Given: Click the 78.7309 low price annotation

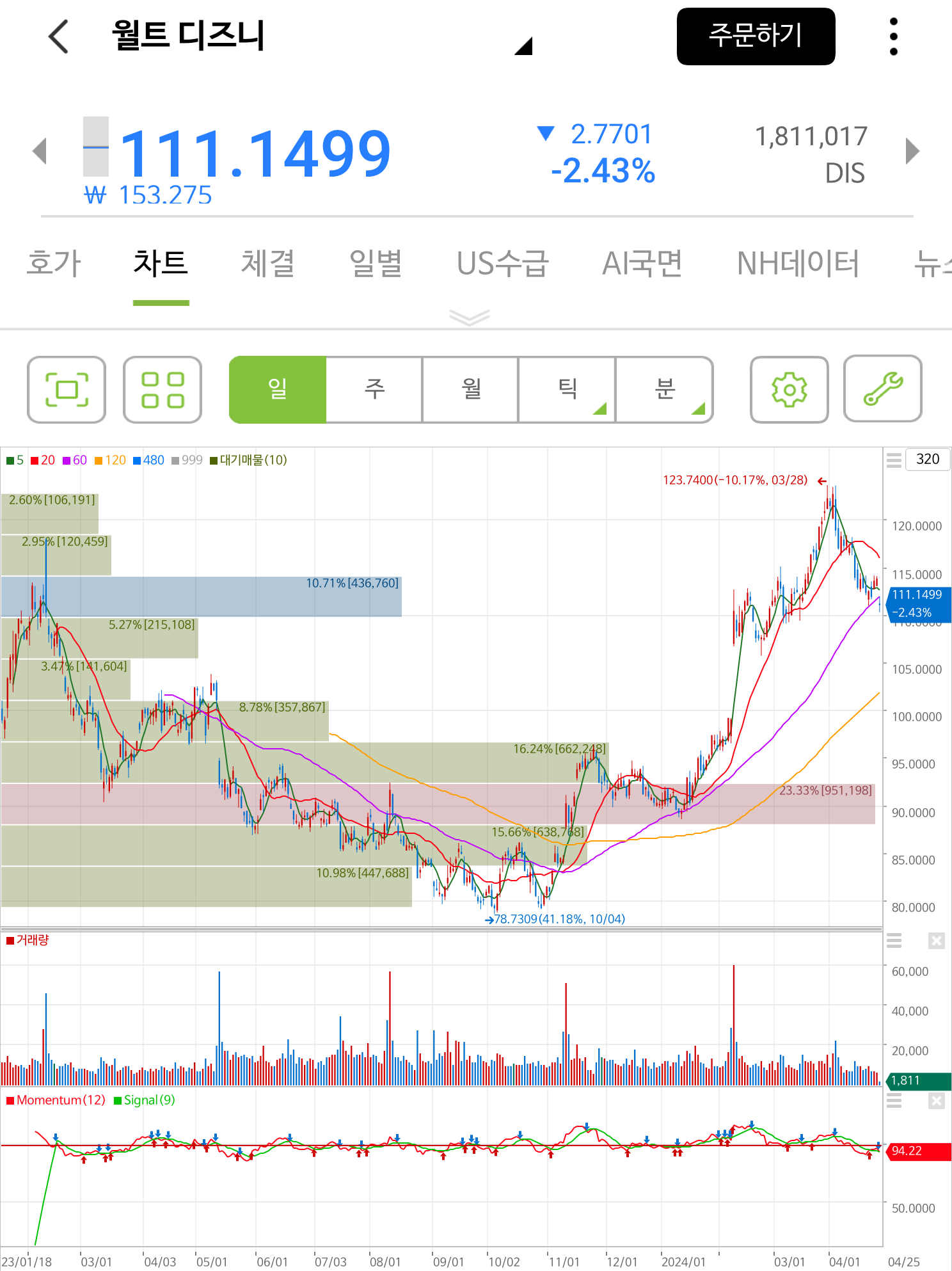Looking at the screenshot, I should (555, 919).
